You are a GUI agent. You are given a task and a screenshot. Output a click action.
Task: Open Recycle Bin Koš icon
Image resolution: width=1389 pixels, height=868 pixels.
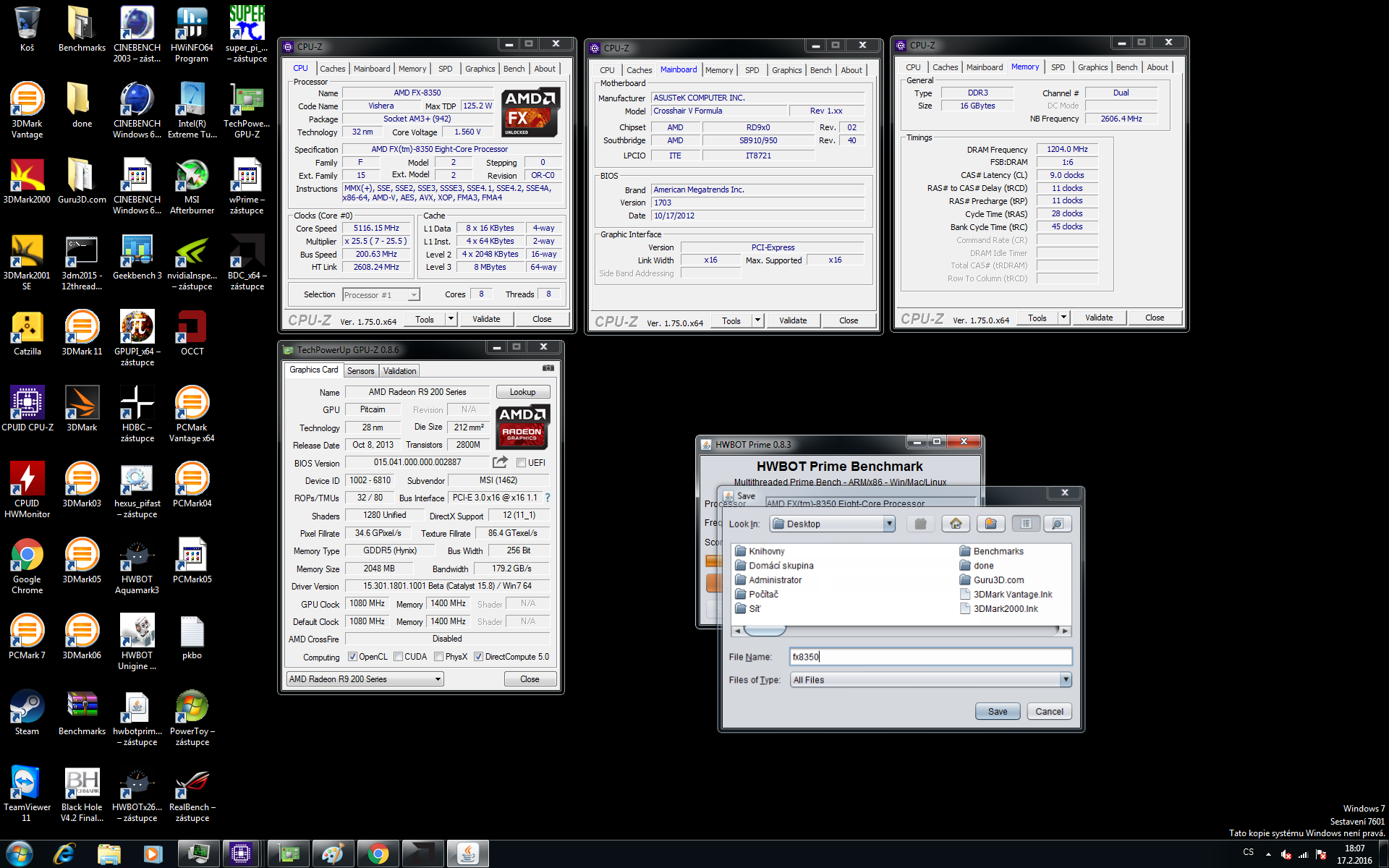[x=27, y=29]
